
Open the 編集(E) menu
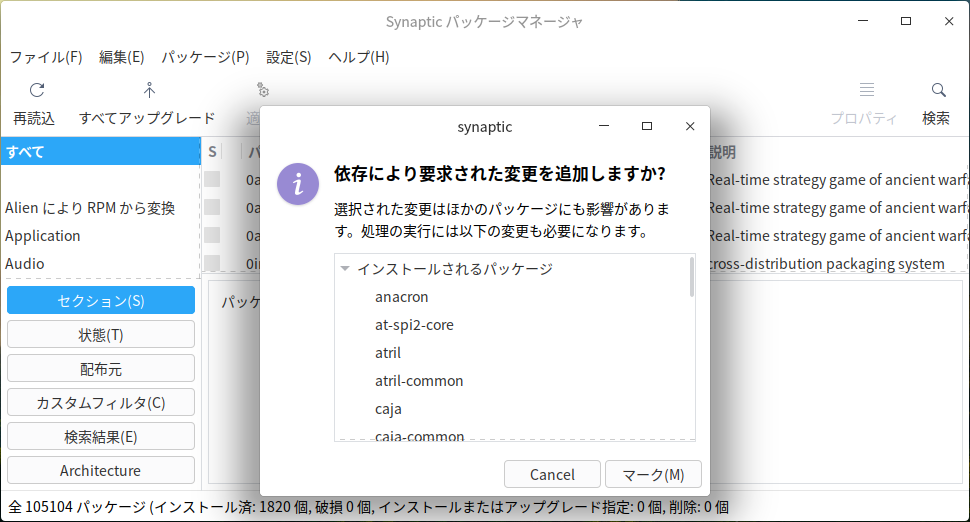121,58
